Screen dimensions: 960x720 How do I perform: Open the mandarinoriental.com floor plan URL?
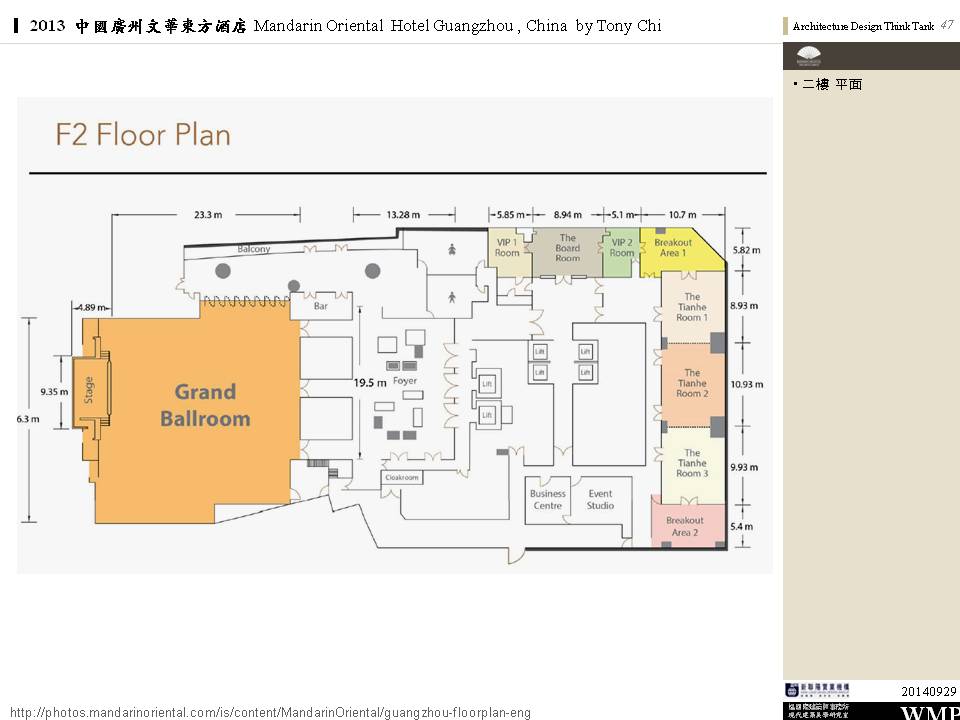(270, 712)
